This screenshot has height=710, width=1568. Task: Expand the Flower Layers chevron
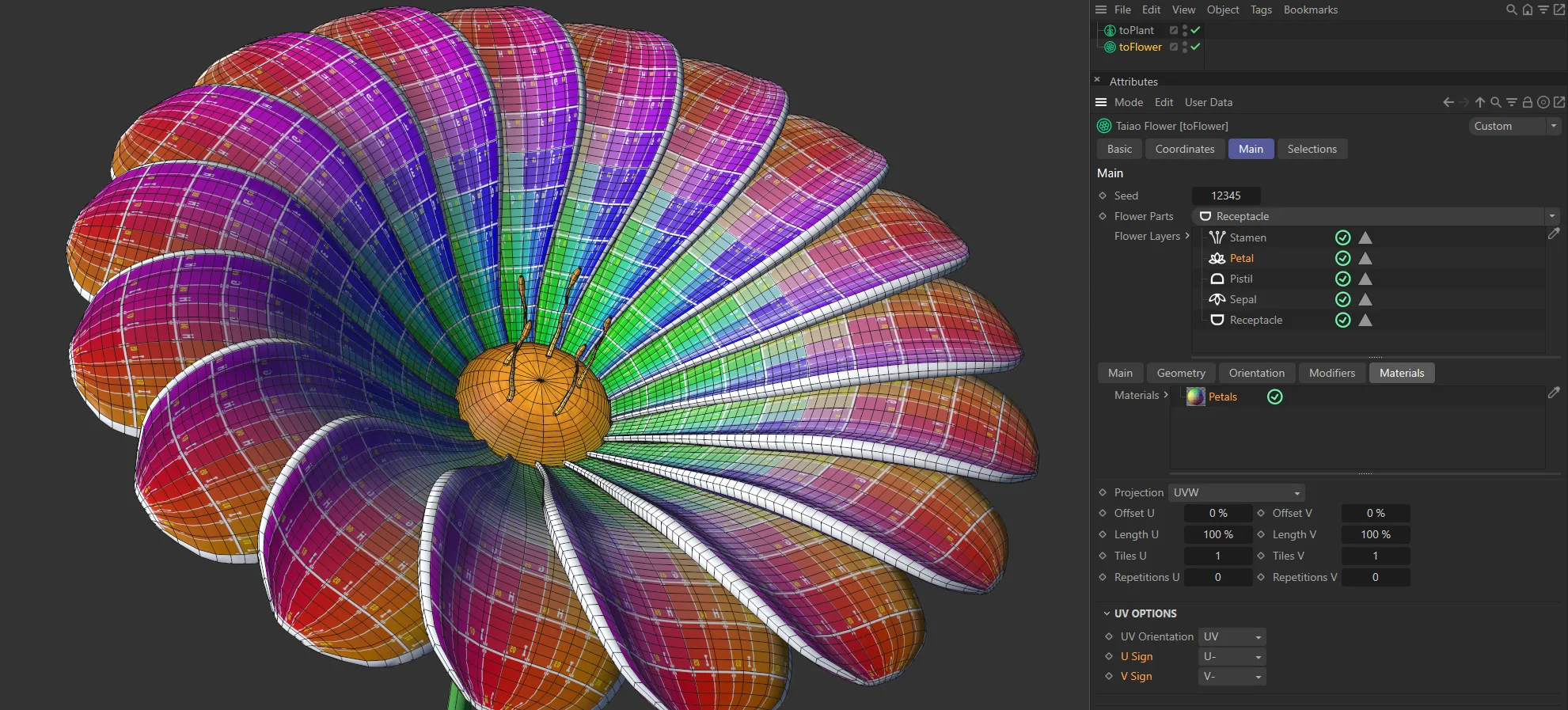(1187, 236)
